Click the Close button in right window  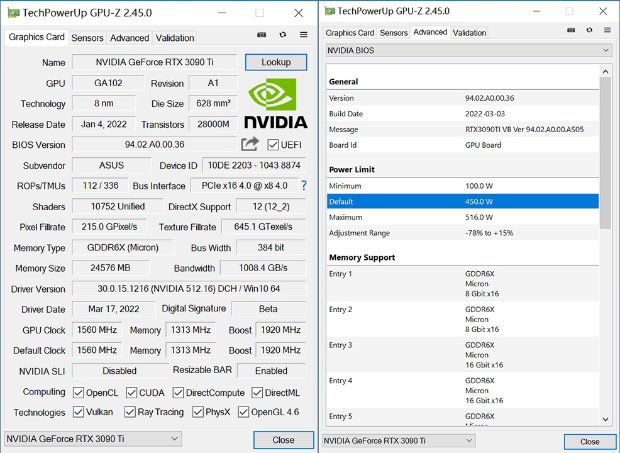point(590,442)
